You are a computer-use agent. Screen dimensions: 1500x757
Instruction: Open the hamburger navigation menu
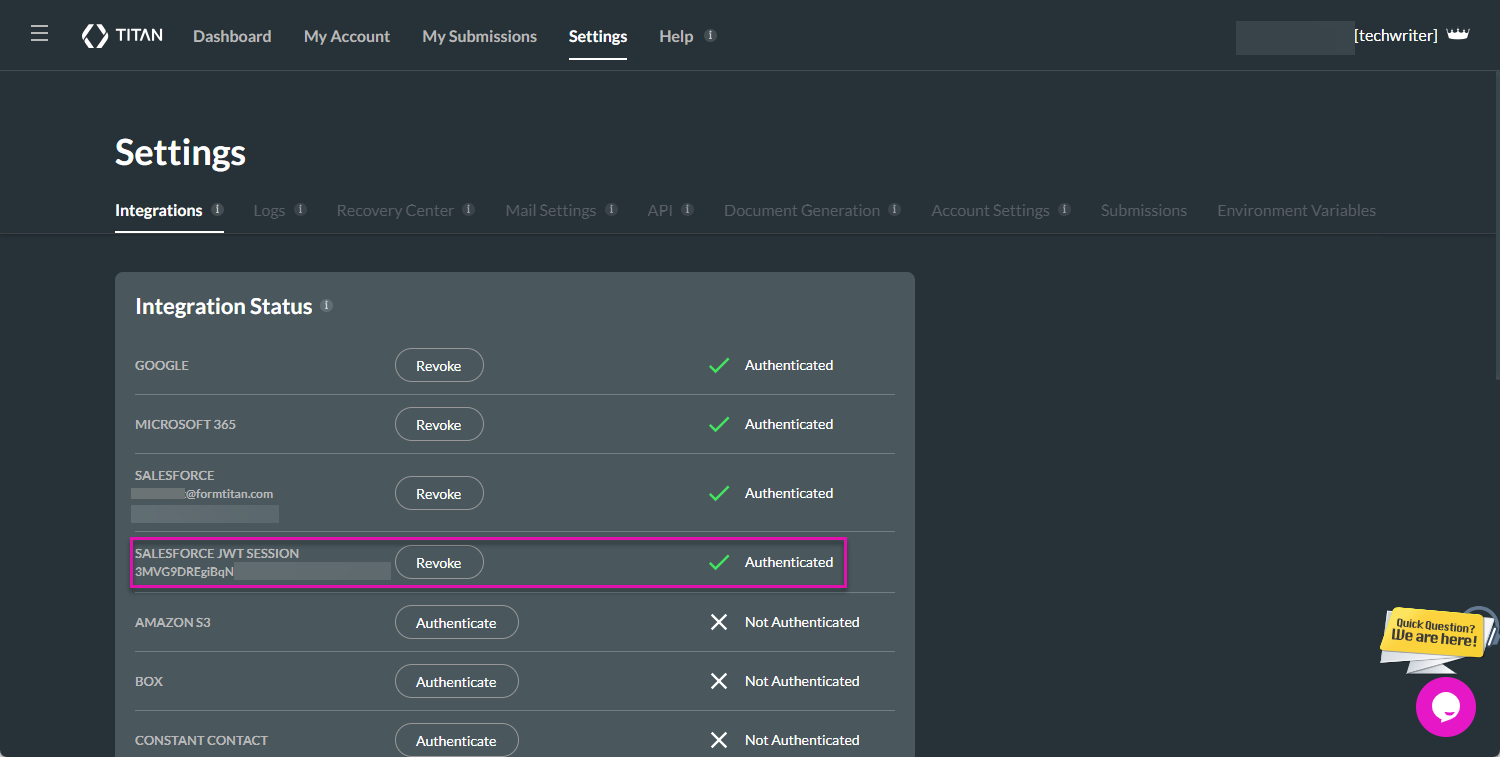[x=39, y=32]
